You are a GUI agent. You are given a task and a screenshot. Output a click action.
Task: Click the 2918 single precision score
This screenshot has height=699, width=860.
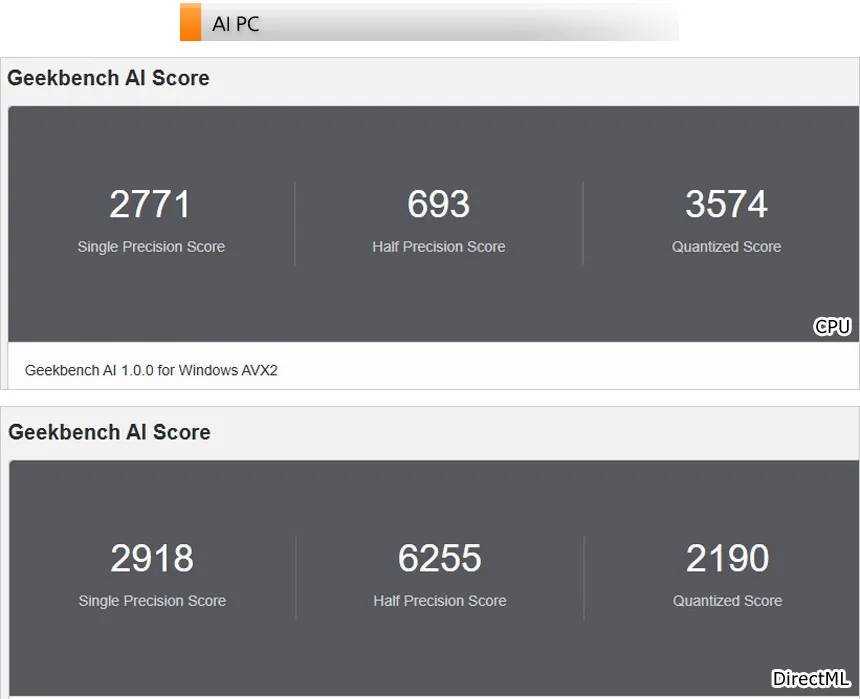click(152, 559)
